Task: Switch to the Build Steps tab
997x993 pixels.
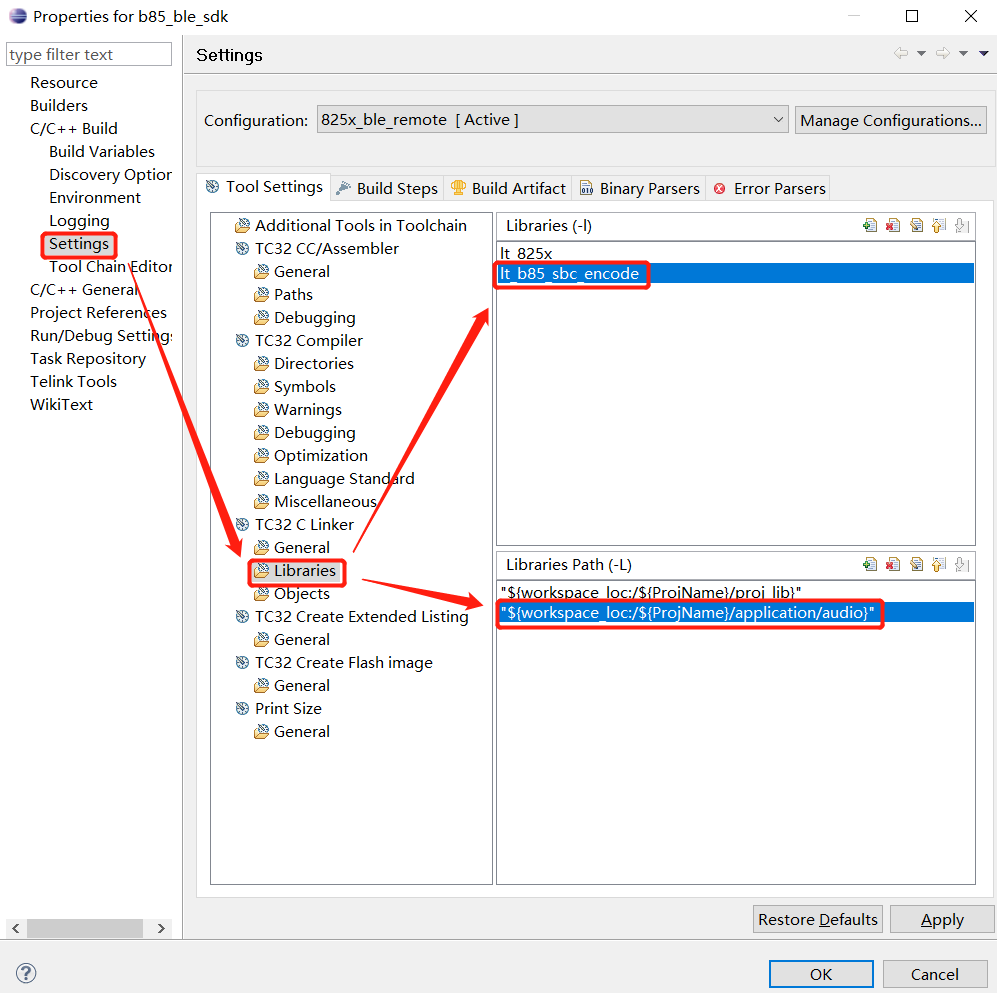Action: (387, 188)
